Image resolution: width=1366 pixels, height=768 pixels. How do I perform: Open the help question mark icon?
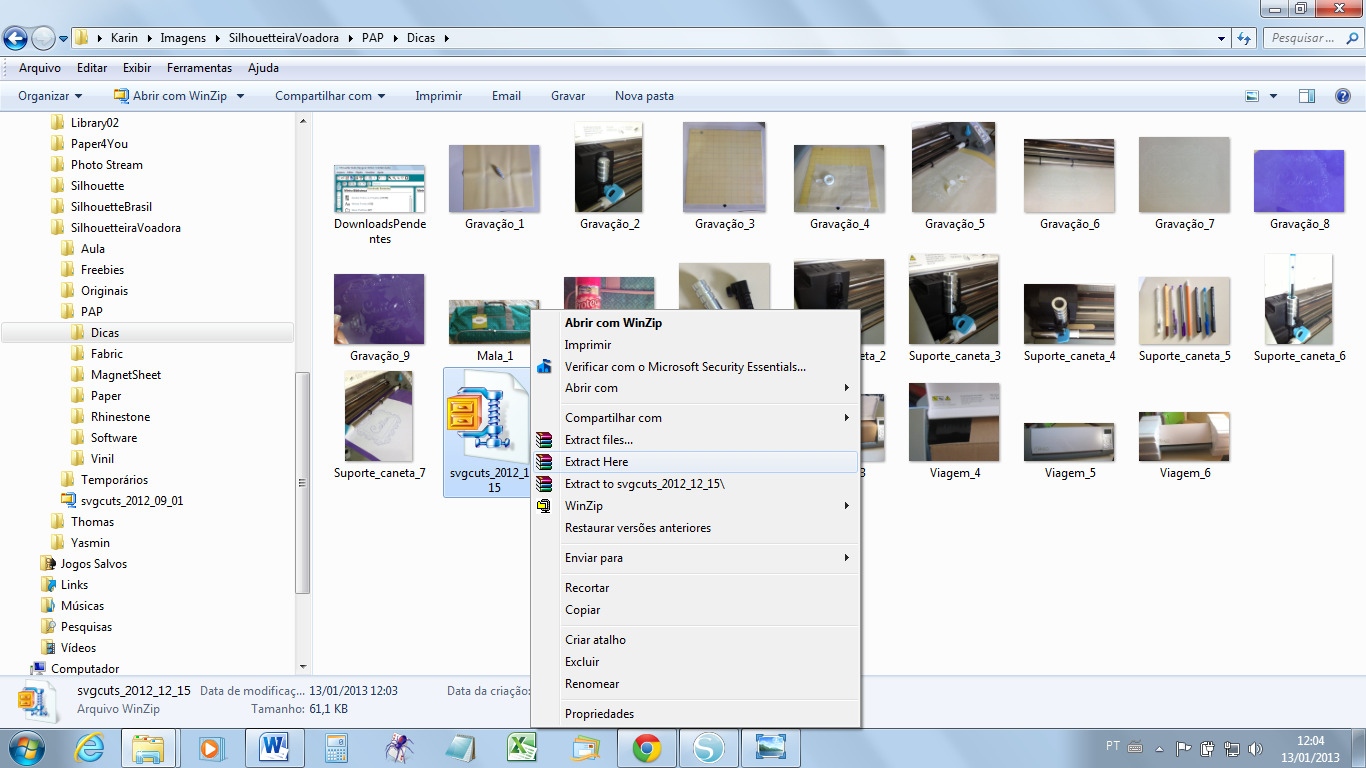click(1343, 96)
